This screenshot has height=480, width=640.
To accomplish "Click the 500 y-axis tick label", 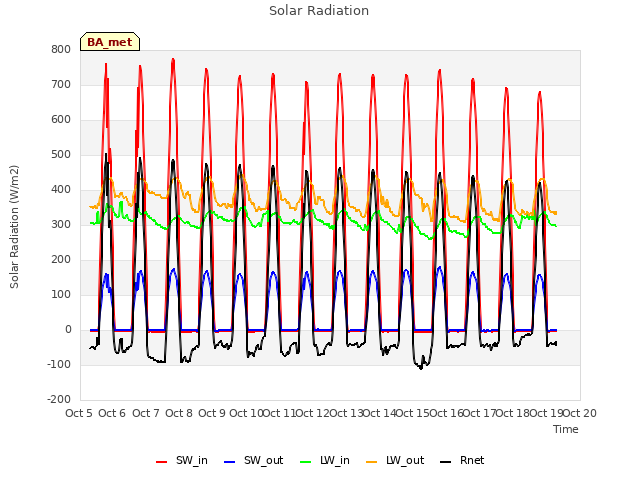I will coord(61,155).
